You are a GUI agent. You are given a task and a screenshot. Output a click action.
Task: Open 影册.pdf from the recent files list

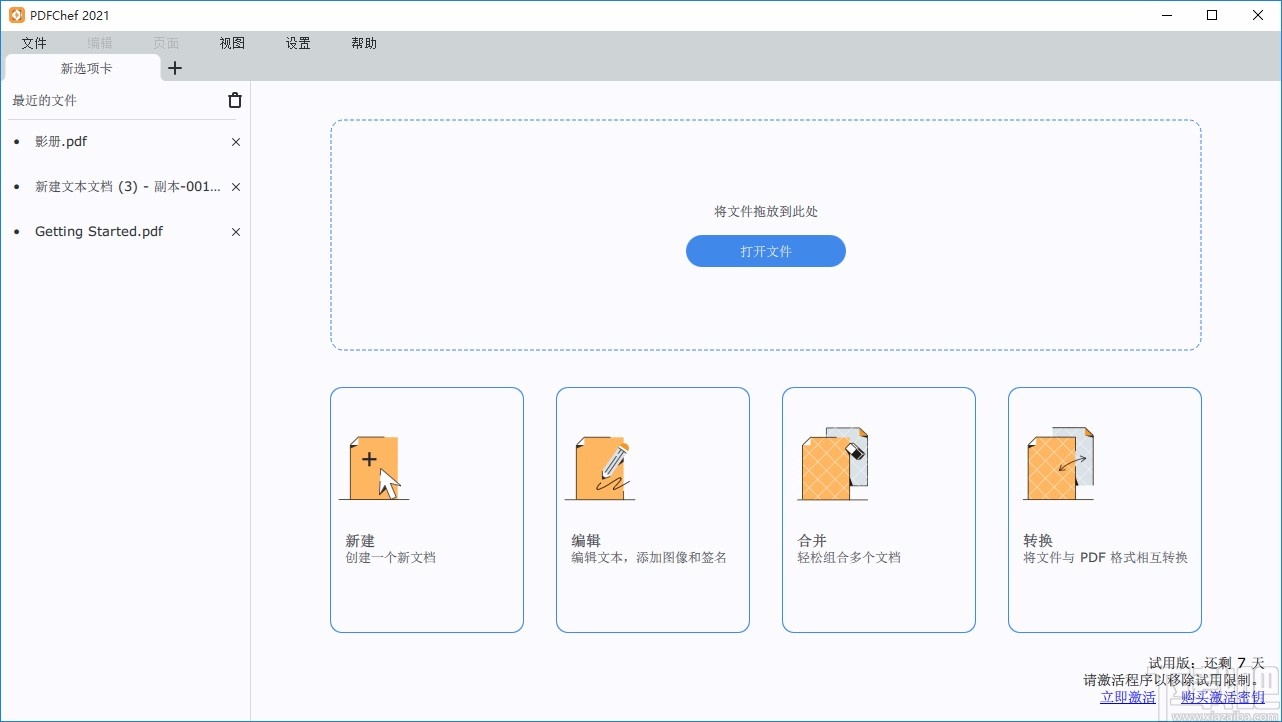pyautogui.click(x=61, y=141)
